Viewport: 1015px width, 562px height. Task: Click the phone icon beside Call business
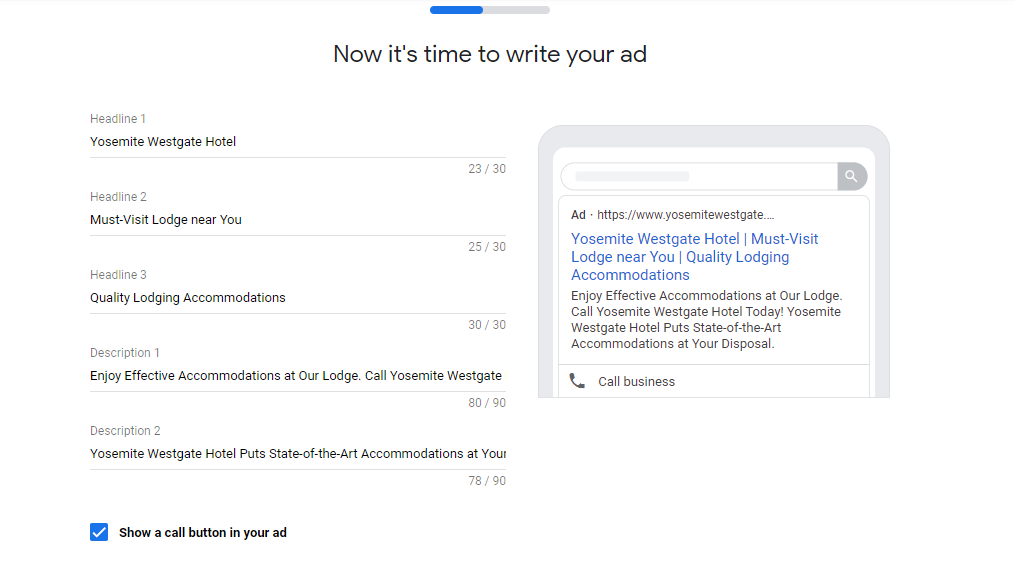(x=577, y=381)
